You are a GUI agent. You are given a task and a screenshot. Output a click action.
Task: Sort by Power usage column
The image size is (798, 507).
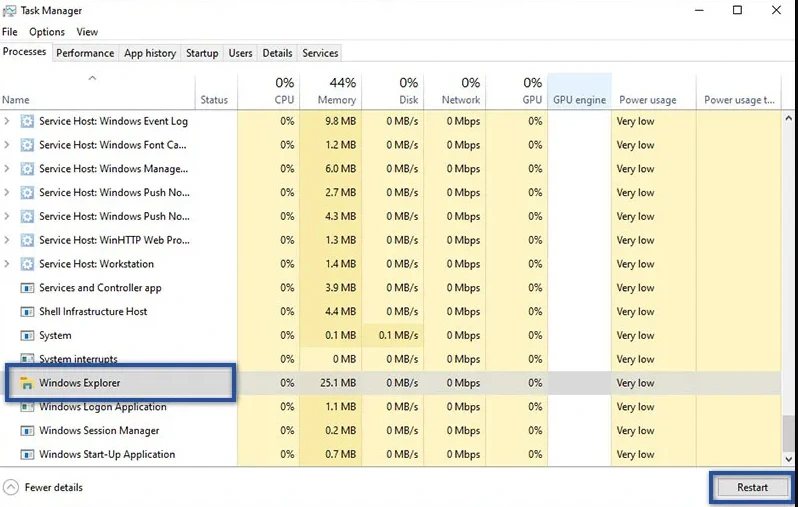tap(654, 92)
